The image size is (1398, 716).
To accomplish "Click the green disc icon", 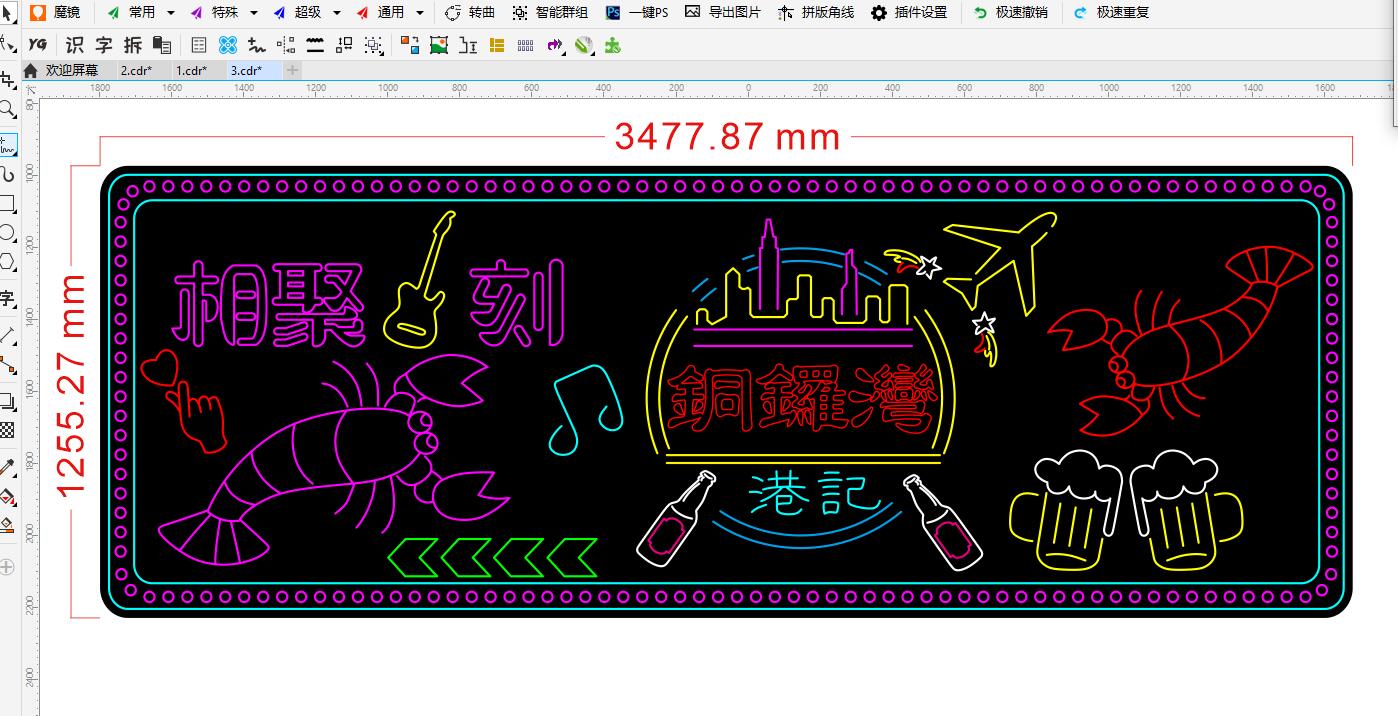I will 584,45.
